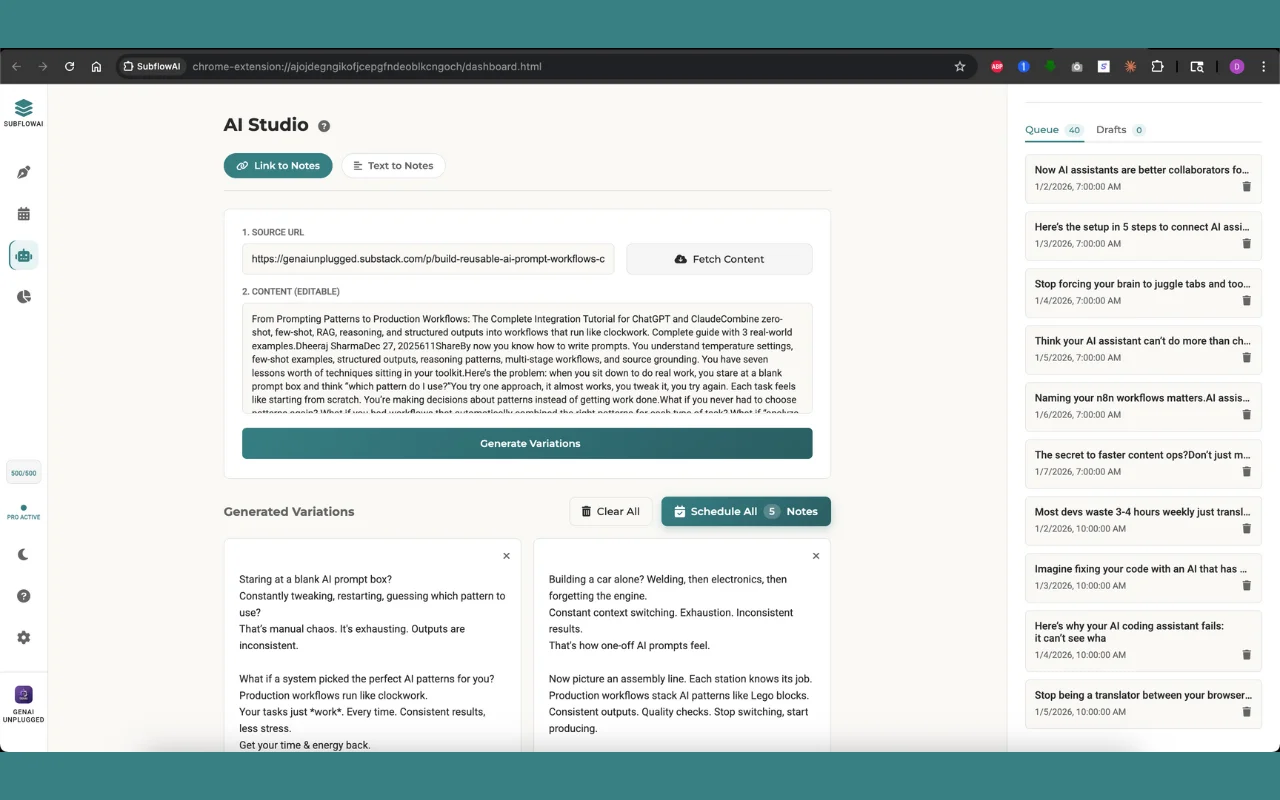
Task: Select the AI Studio robot icon
Action: [23, 255]
